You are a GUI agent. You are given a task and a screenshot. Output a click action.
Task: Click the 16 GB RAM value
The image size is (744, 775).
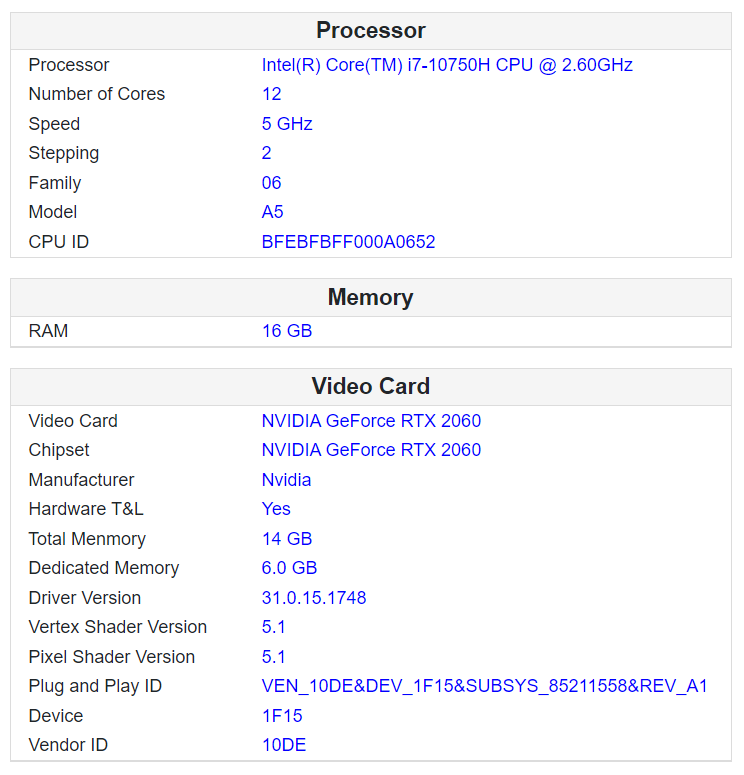click(x=287, y=331)
